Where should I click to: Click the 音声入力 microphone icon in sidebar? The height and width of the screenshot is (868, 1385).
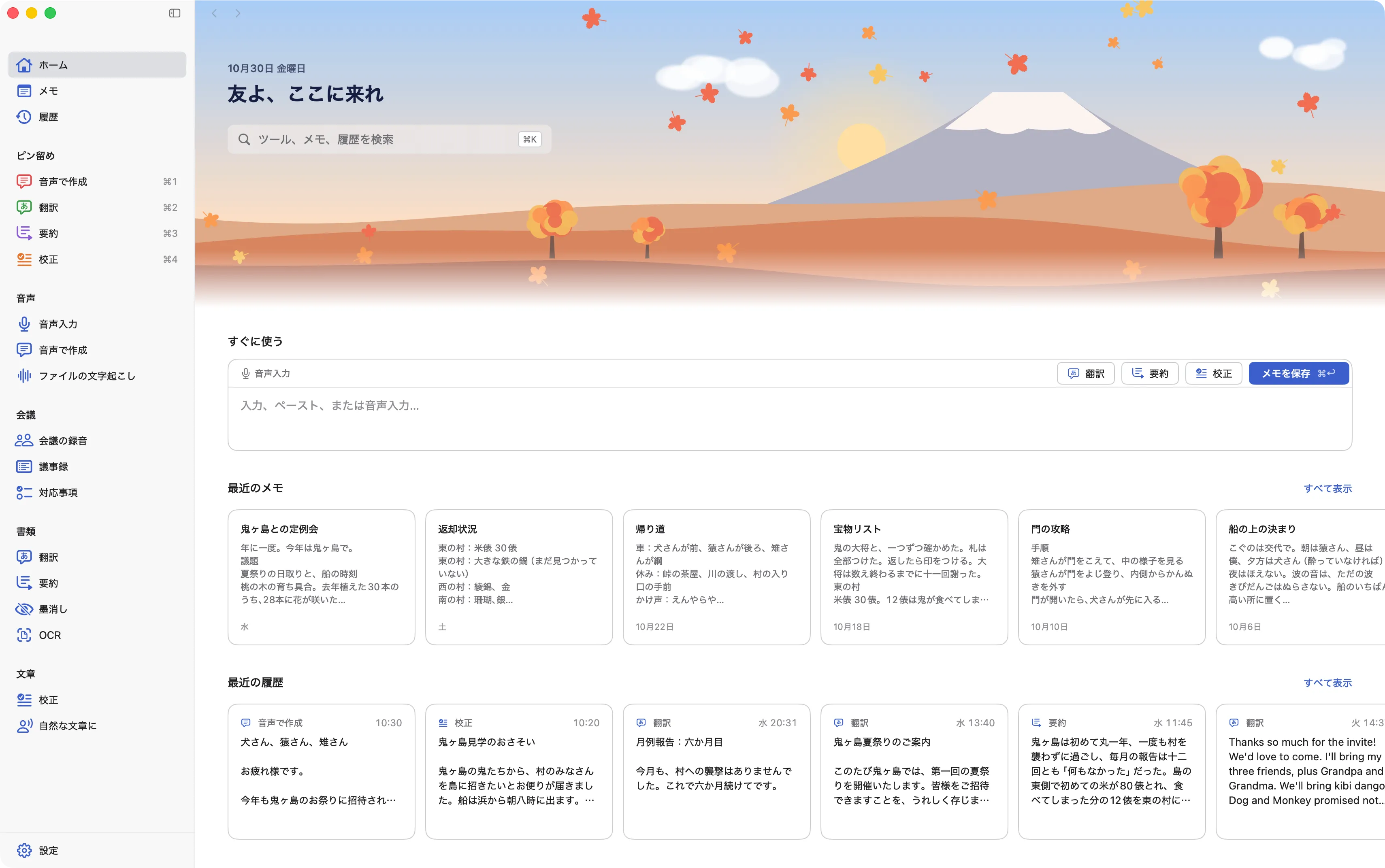click(x=24, y=324)
